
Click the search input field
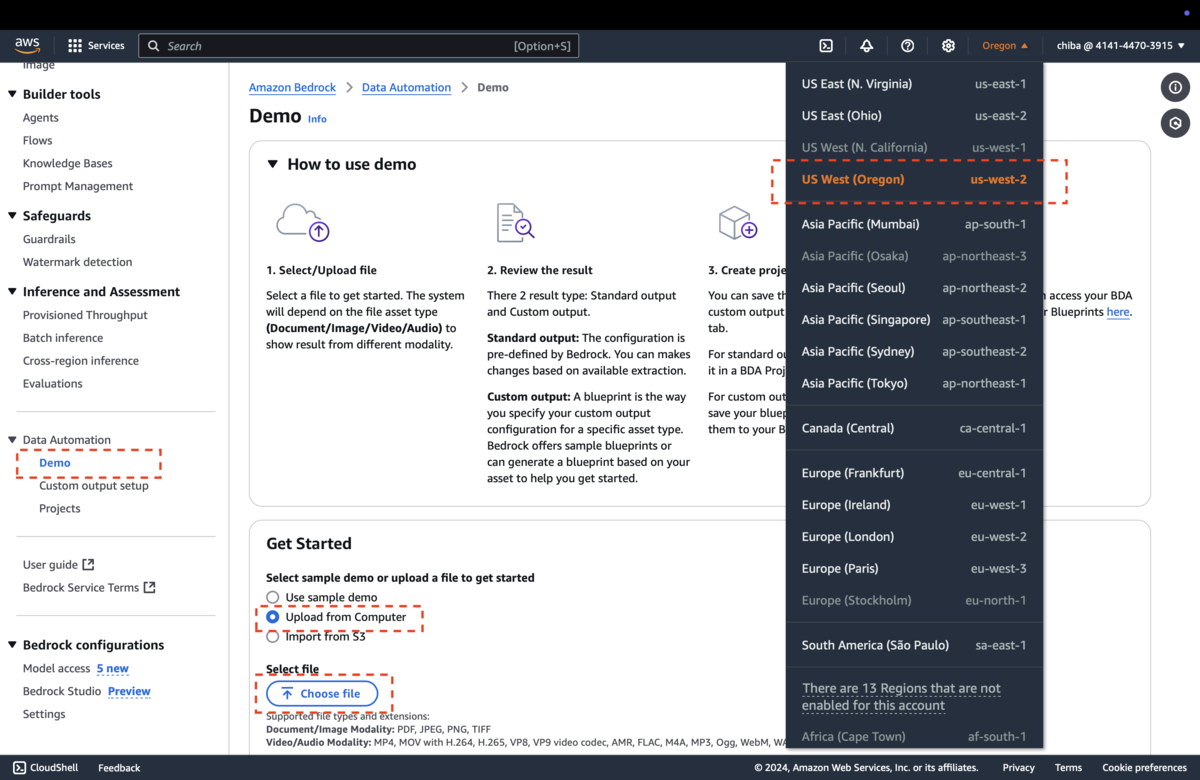coord(358,46)
